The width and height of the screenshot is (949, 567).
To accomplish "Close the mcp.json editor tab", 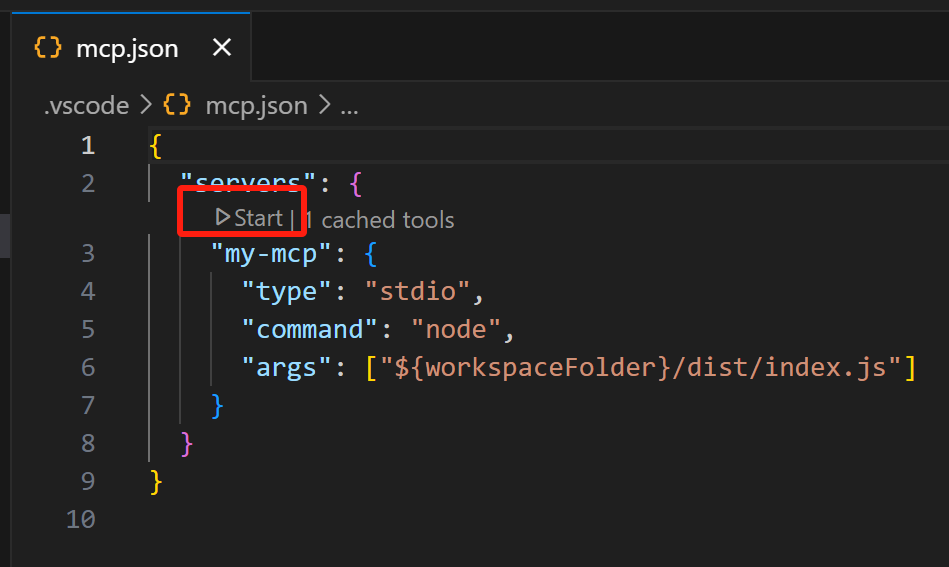I will [222, 48].
